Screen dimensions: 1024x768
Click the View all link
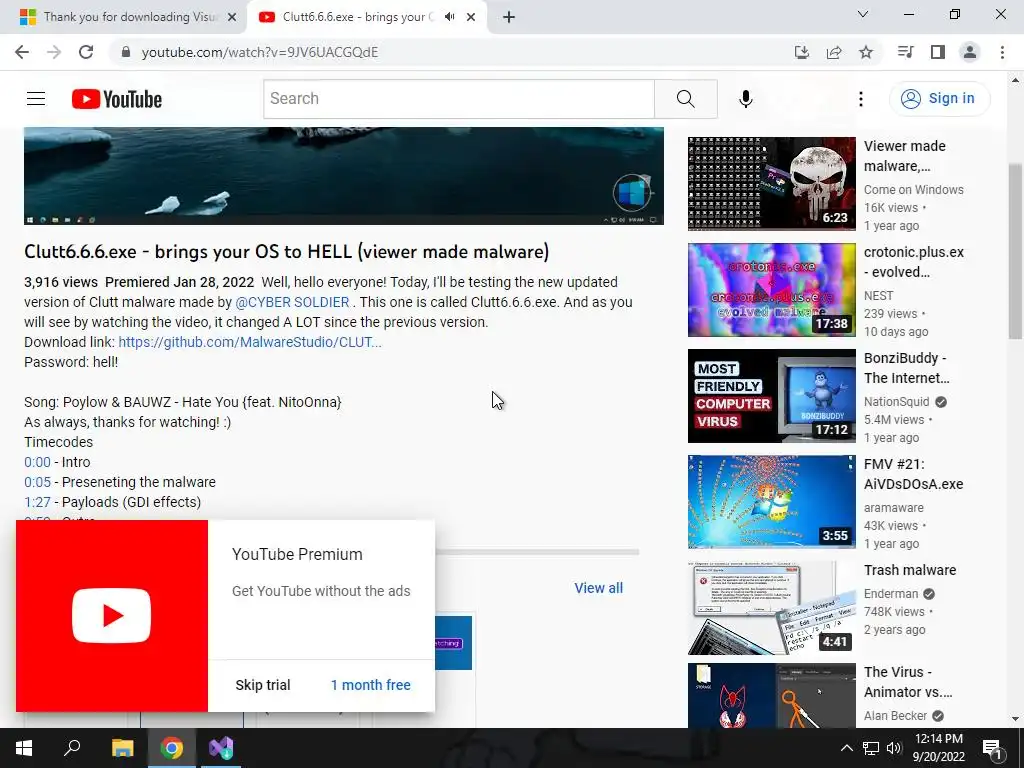[x=598, y=588]
